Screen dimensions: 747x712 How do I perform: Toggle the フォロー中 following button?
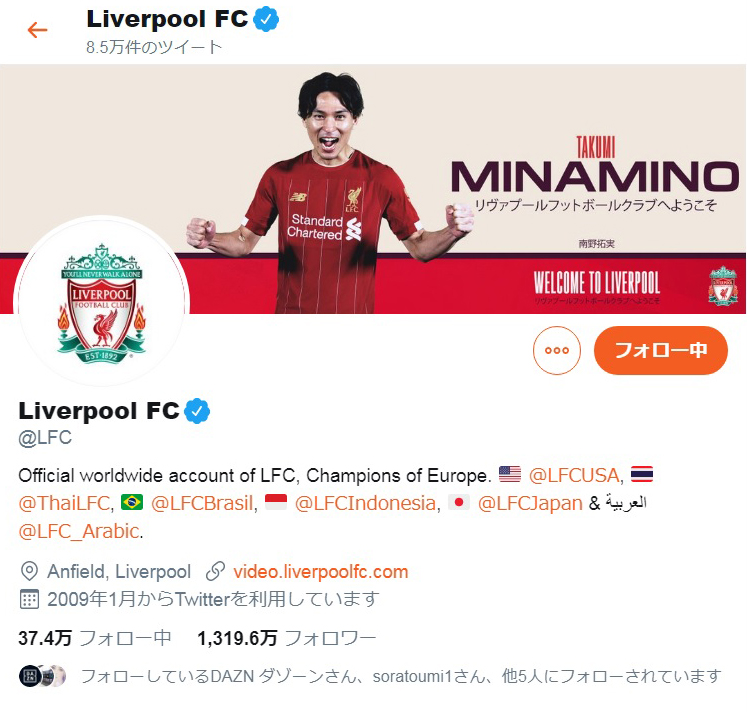point(661,351)
